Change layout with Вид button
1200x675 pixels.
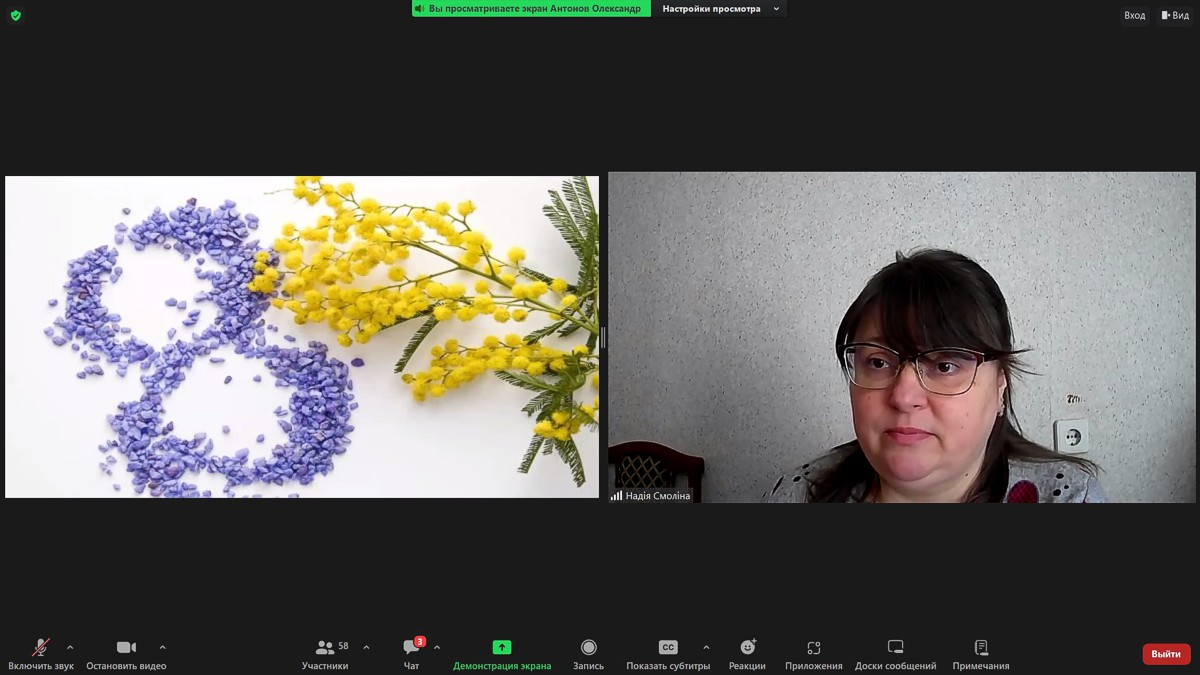[1175, 15]
